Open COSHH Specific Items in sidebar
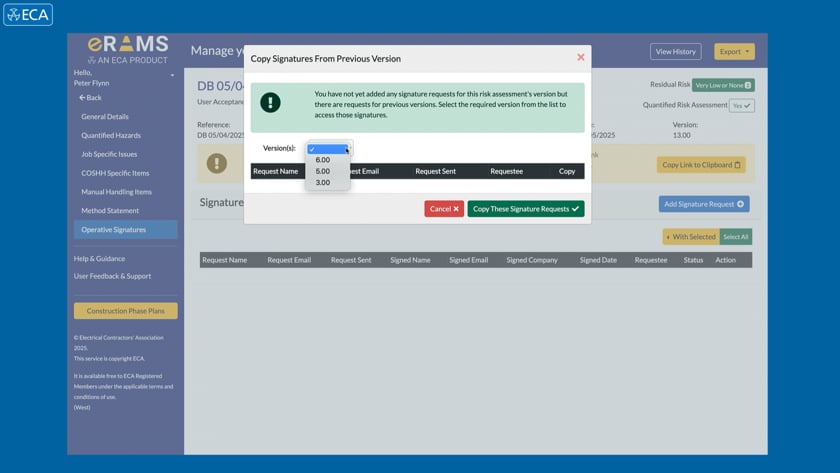Screen dimensions: 840x473 [x=115, y=173]
